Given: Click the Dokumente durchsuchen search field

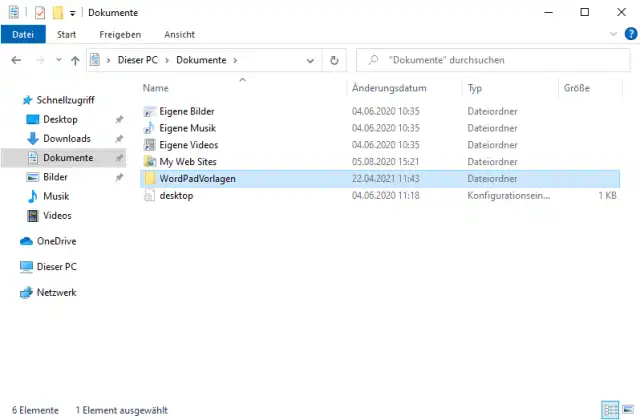Looking at the screenshot, I should point(493,60).
